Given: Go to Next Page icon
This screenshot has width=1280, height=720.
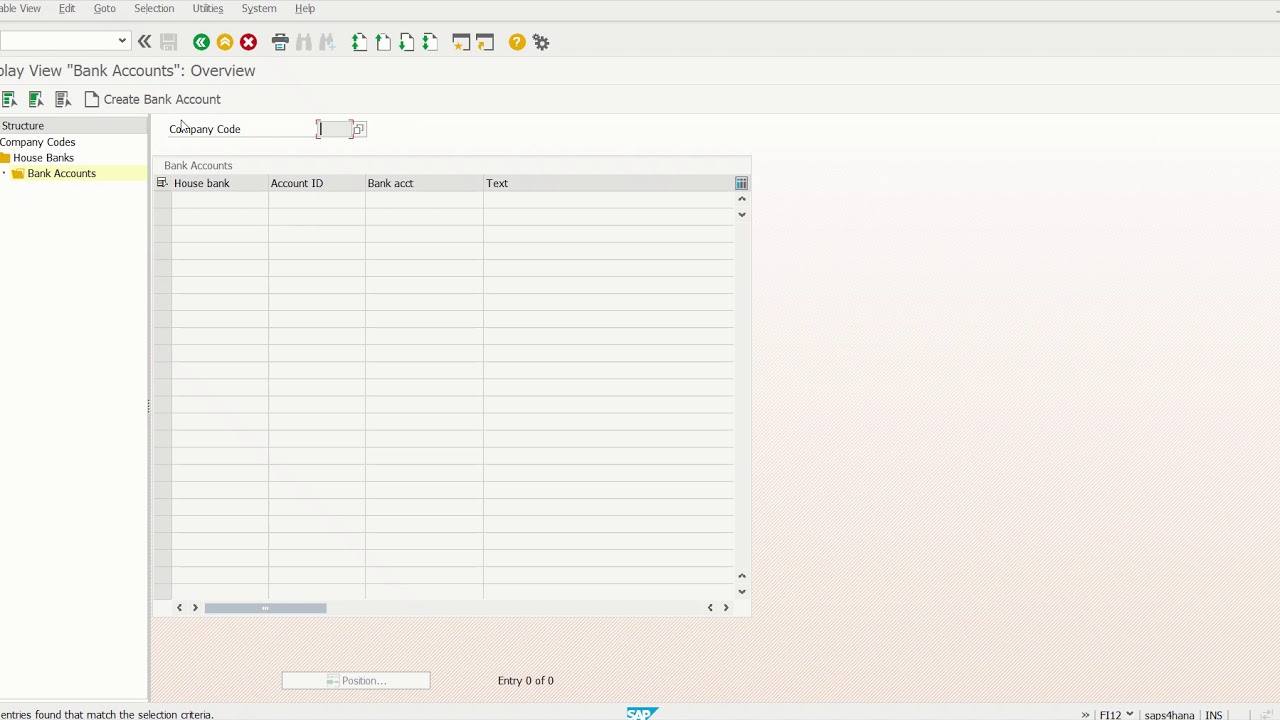Looking at the screenshot, I should click(406, 42).
